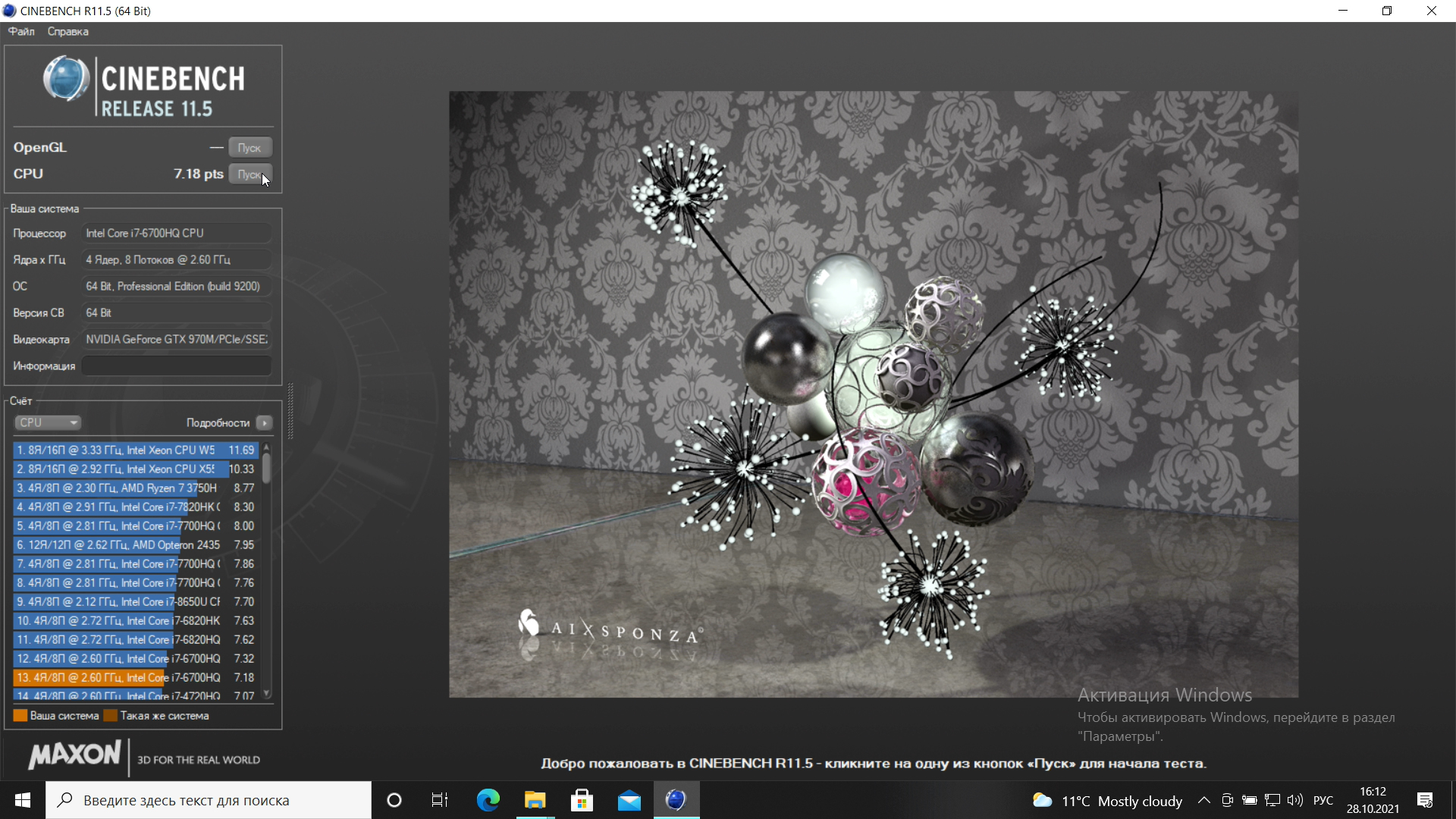Image resolution: width=1456 pixels, height=819 pixels.
Task: Click the Cinebench taskbar icon
Action: (676, 800)
